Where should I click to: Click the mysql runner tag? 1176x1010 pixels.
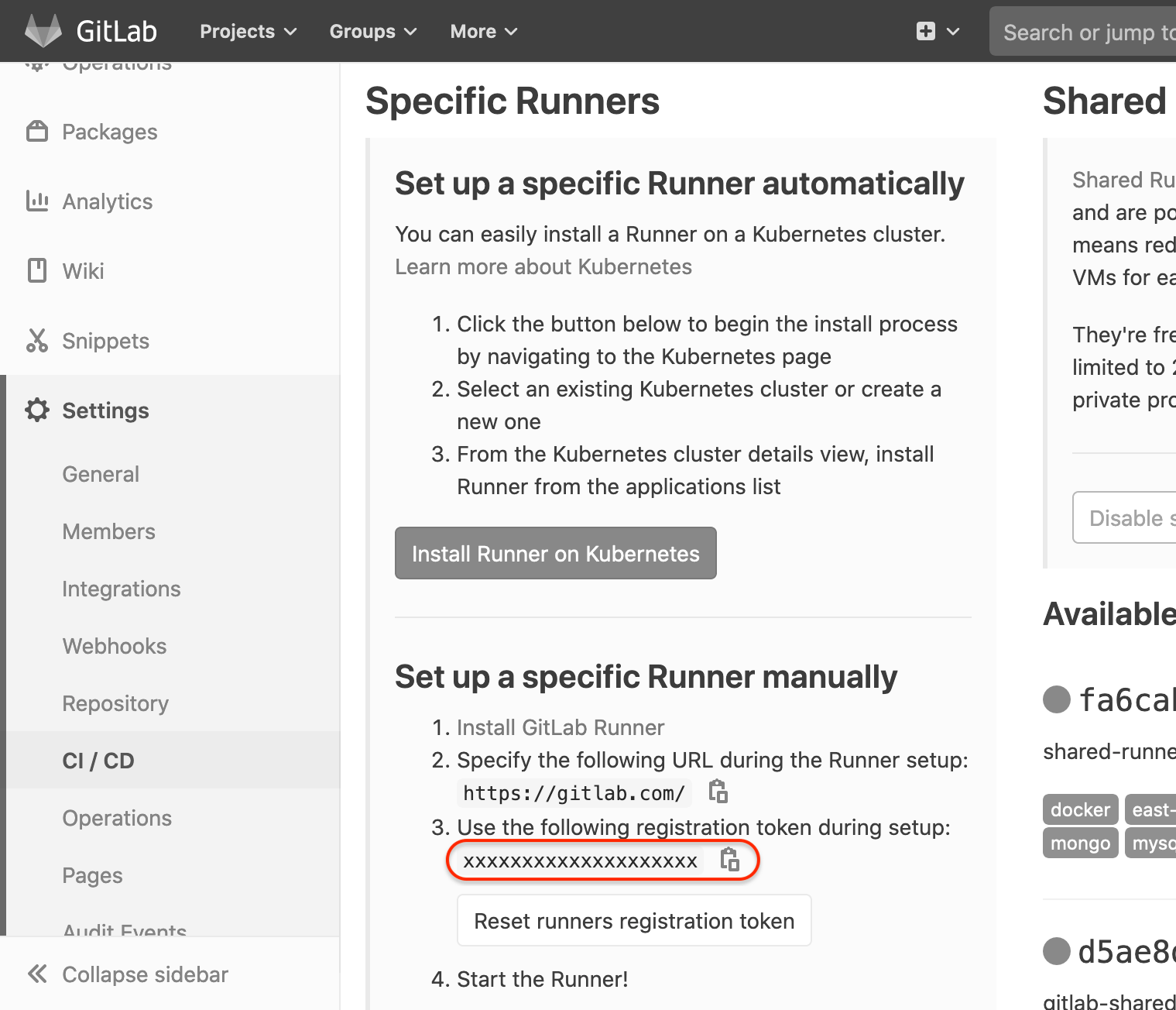click(1150, 843)
